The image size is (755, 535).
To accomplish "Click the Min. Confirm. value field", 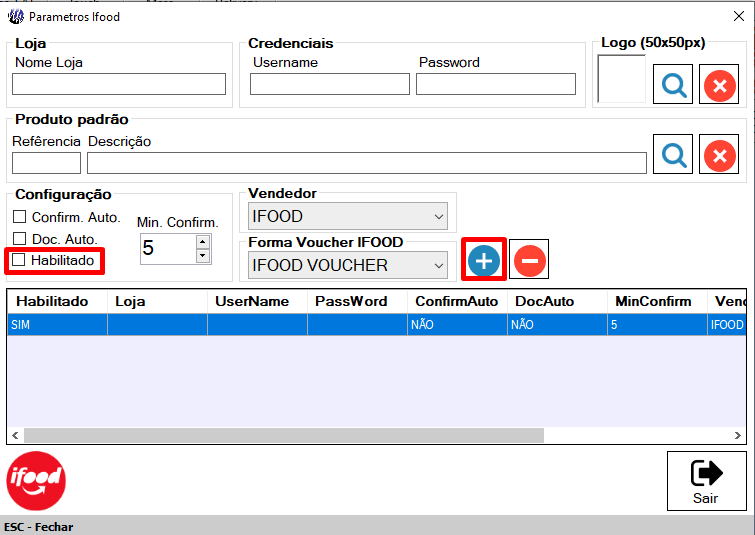I will pos(168,248).
